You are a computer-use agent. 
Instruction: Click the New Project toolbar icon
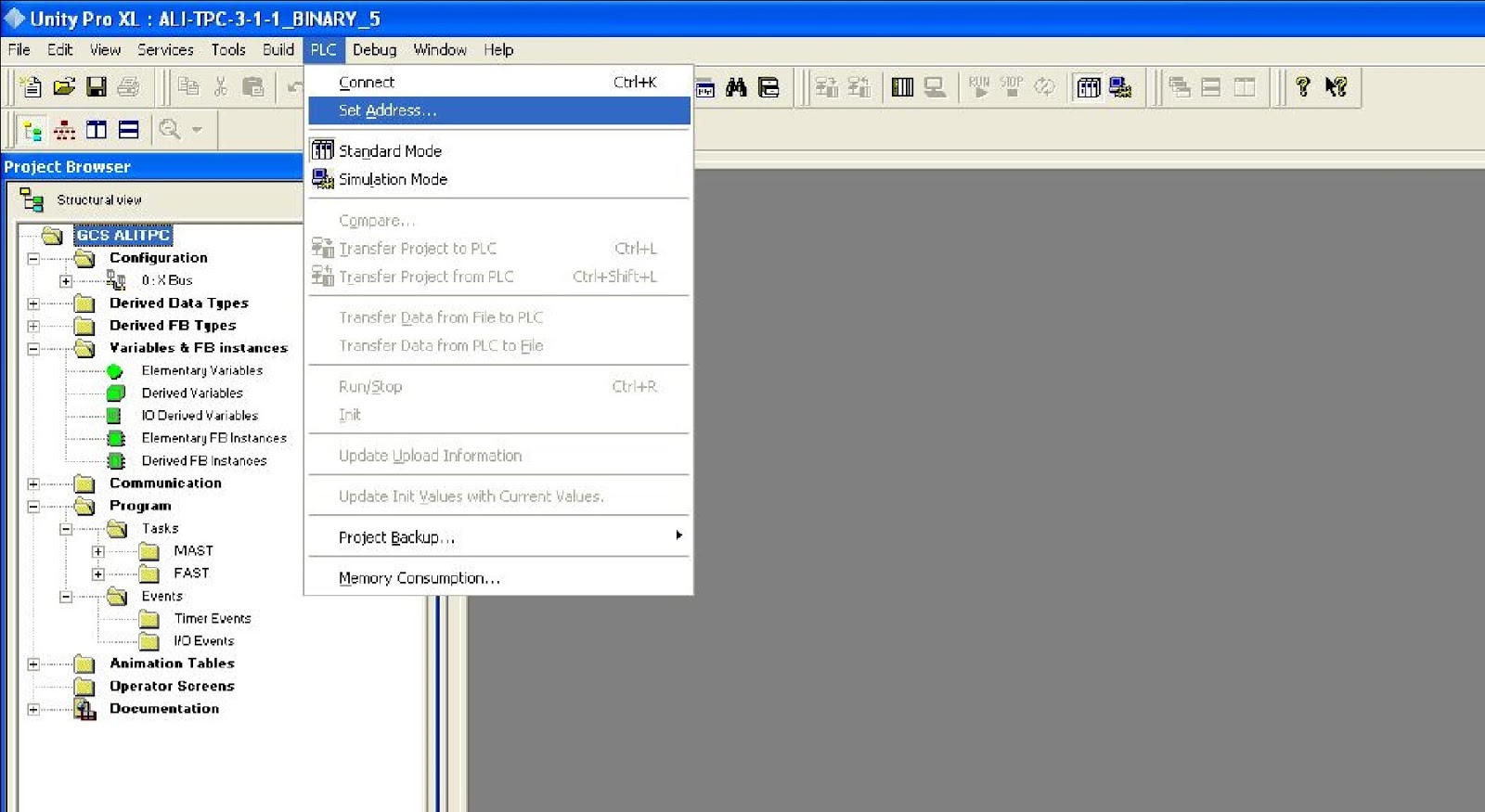coord(31,86)
